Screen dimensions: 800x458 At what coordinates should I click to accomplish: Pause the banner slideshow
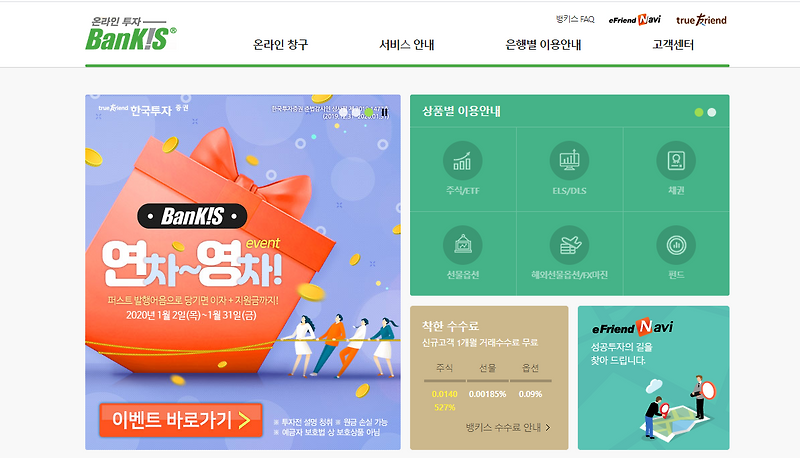[x=385, y=112]
